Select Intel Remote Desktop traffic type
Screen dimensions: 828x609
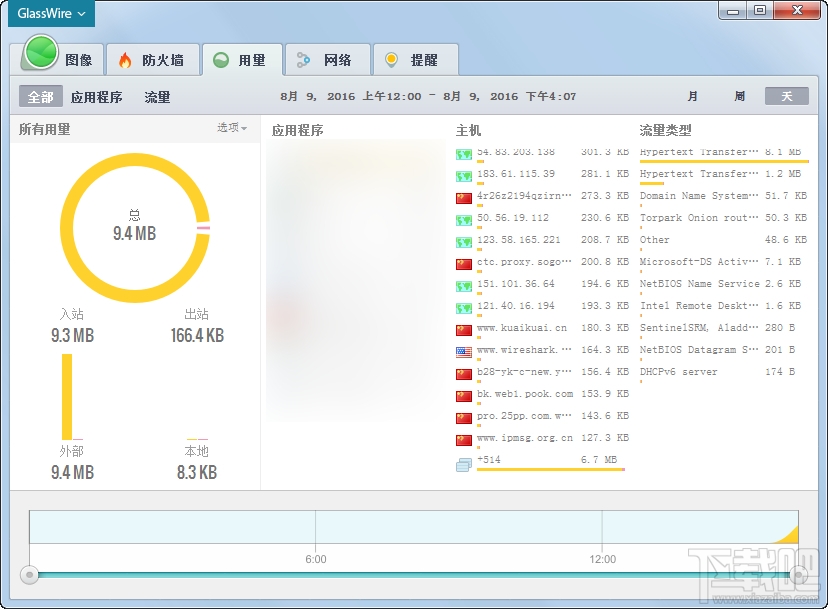(x=723, y=306)
